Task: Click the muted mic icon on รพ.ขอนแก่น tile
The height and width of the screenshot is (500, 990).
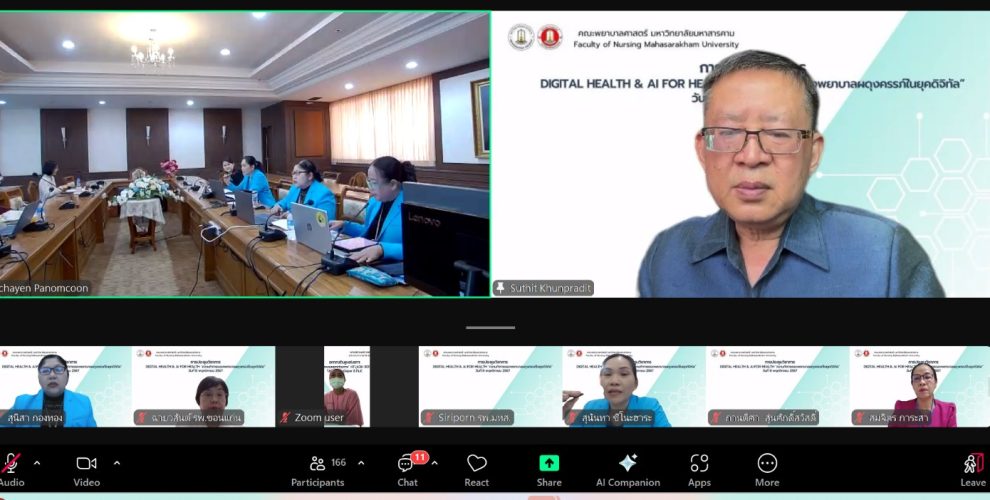Action: (x=142, y=417)
